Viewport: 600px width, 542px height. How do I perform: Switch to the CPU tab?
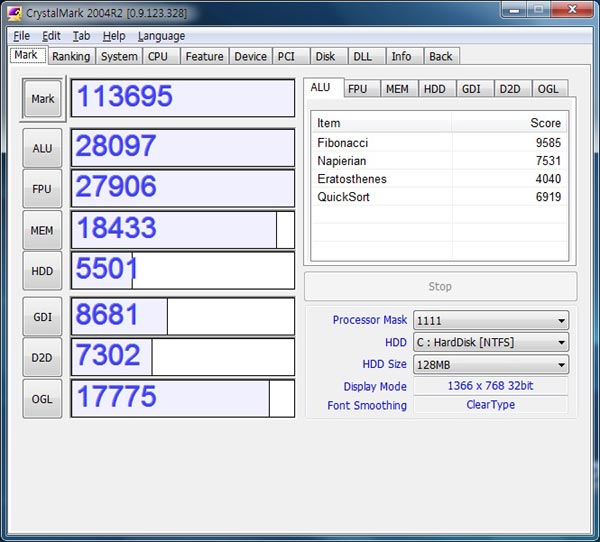pos(161,56)
